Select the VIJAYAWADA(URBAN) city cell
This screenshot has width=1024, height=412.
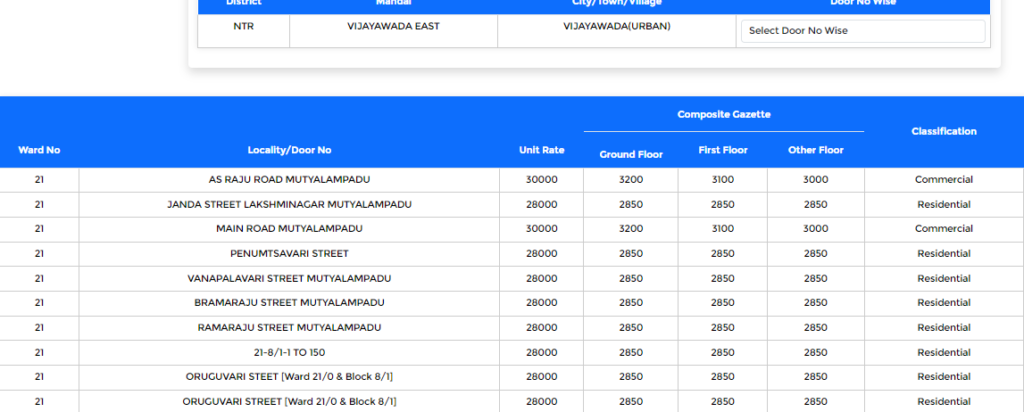pyautogui.click(x=617, y=26)
